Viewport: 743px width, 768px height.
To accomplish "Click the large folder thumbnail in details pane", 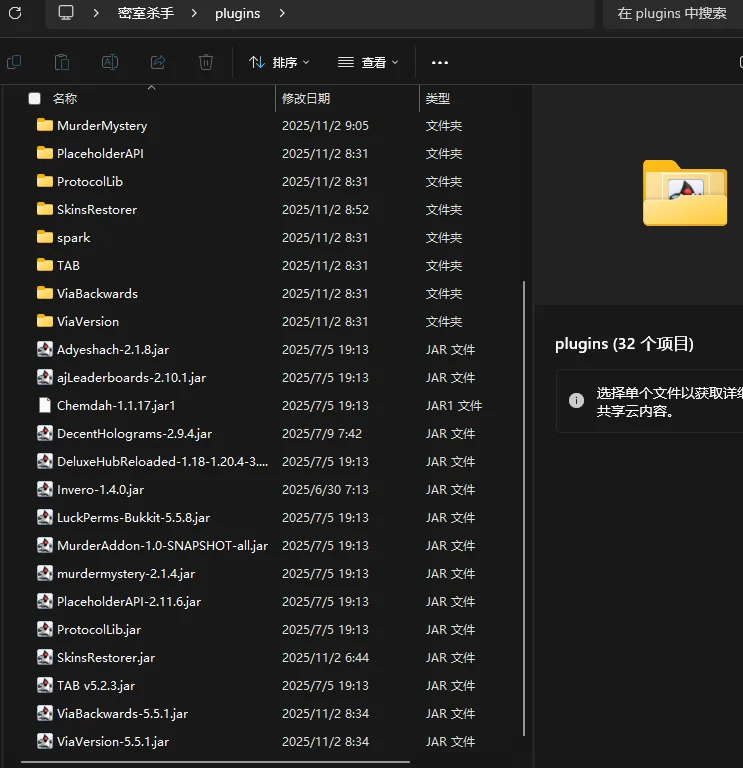I will coord(685,193).
